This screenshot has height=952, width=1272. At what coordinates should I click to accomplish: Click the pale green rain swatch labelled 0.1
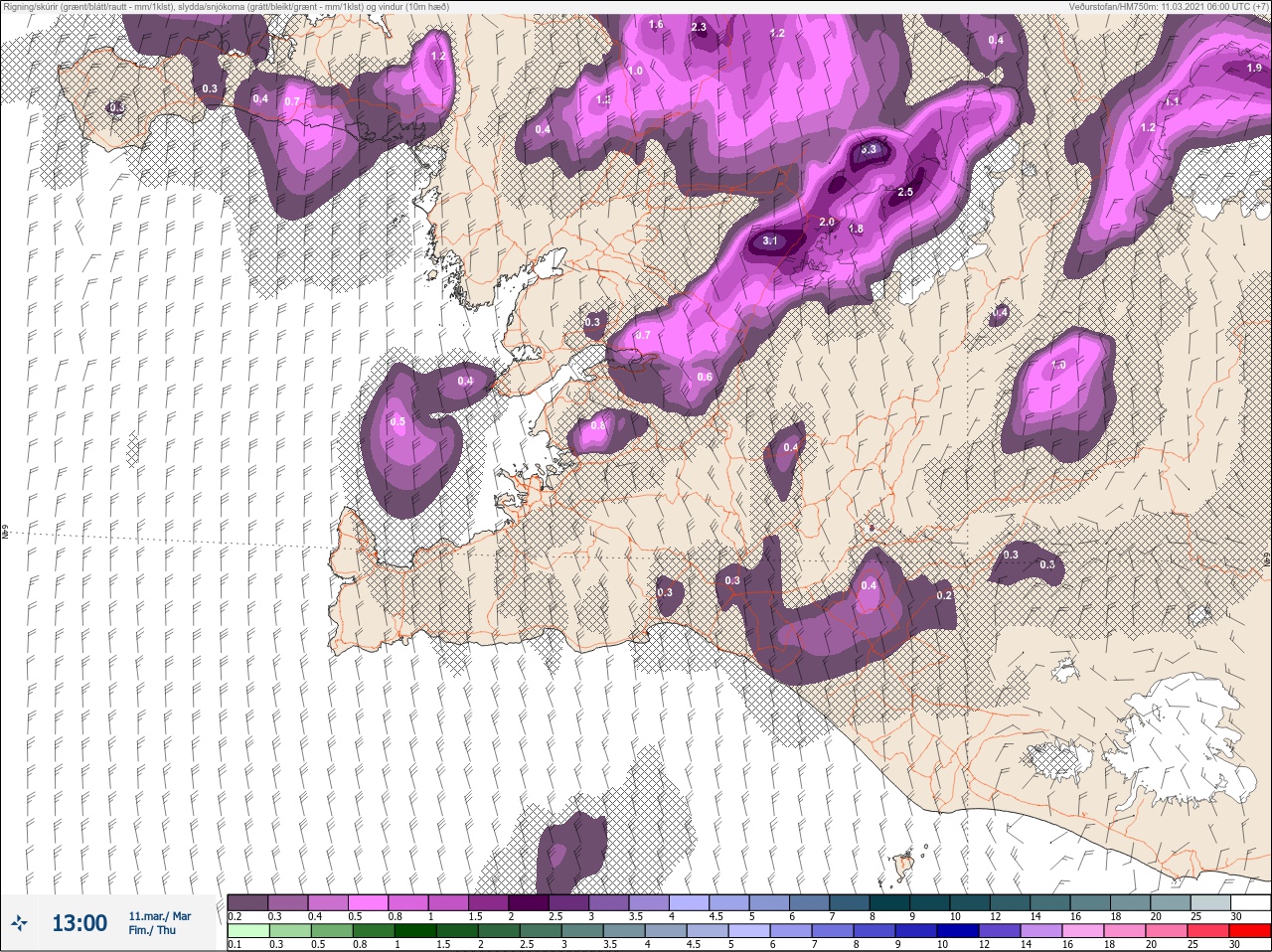point(247,931)
